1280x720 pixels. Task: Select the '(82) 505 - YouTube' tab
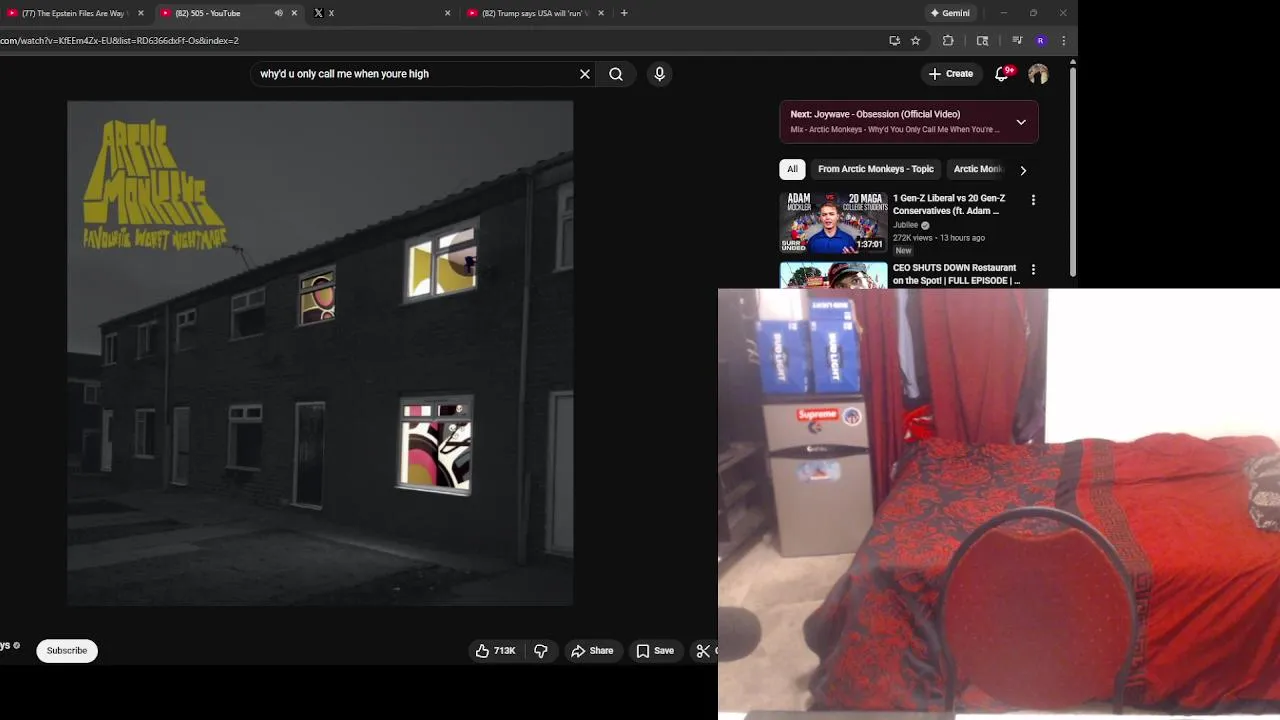(x=207, y=13)
